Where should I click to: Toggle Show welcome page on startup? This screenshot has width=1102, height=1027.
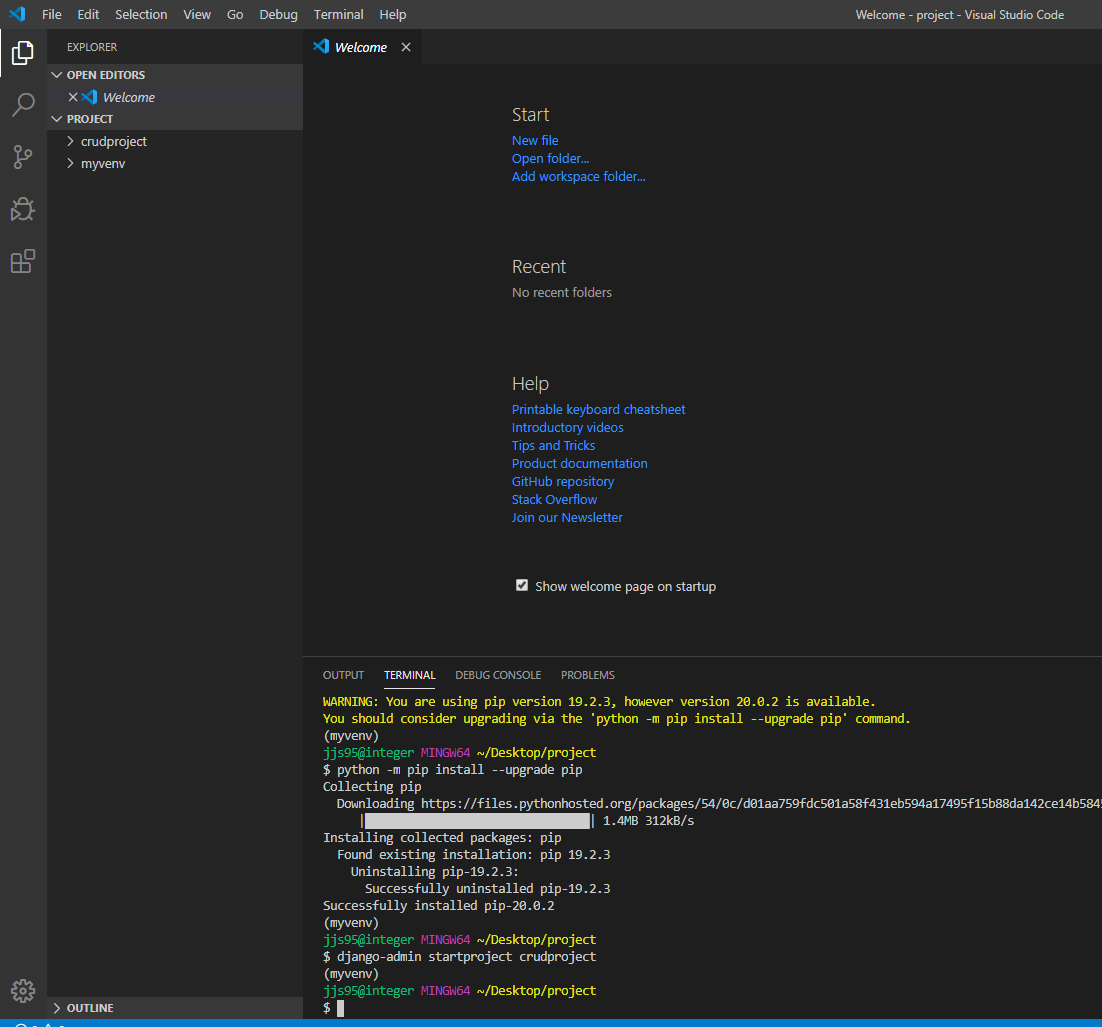coord(521,586)
